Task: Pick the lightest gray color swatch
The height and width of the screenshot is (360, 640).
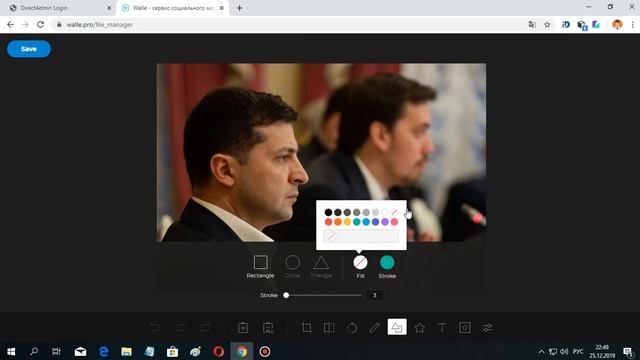Action: click(375, 212)
